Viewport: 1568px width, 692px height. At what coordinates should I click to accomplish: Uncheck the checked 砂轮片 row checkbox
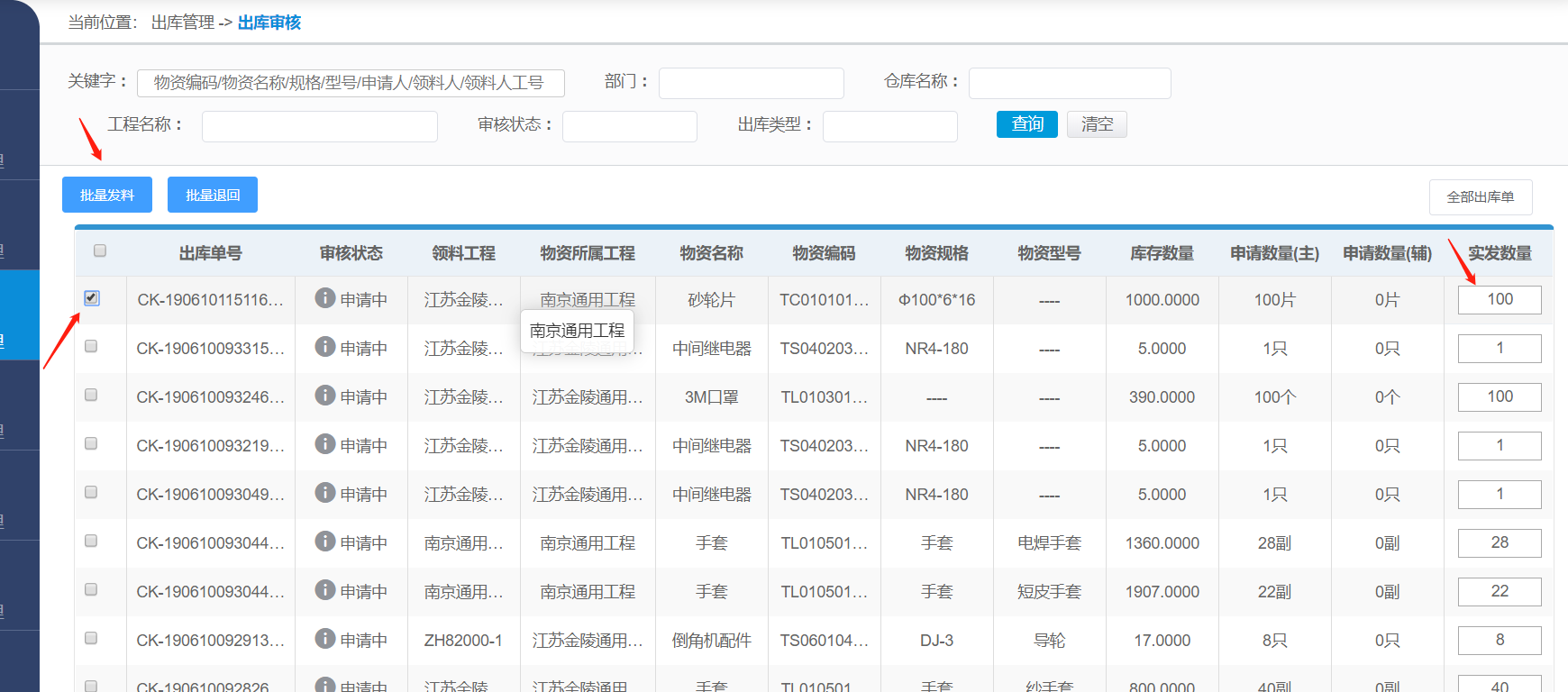click(x=92, y=298)
